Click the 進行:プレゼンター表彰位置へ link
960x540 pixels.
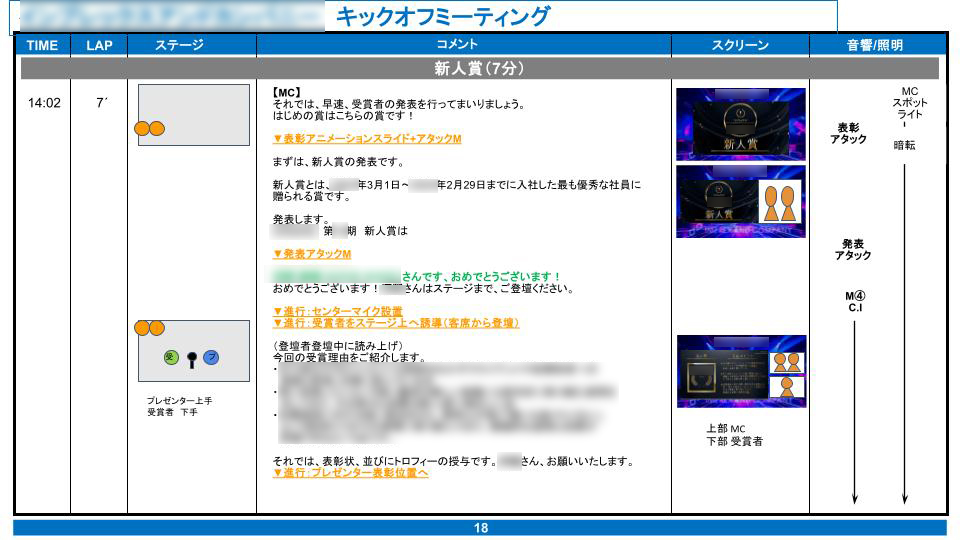coord(350,472)
